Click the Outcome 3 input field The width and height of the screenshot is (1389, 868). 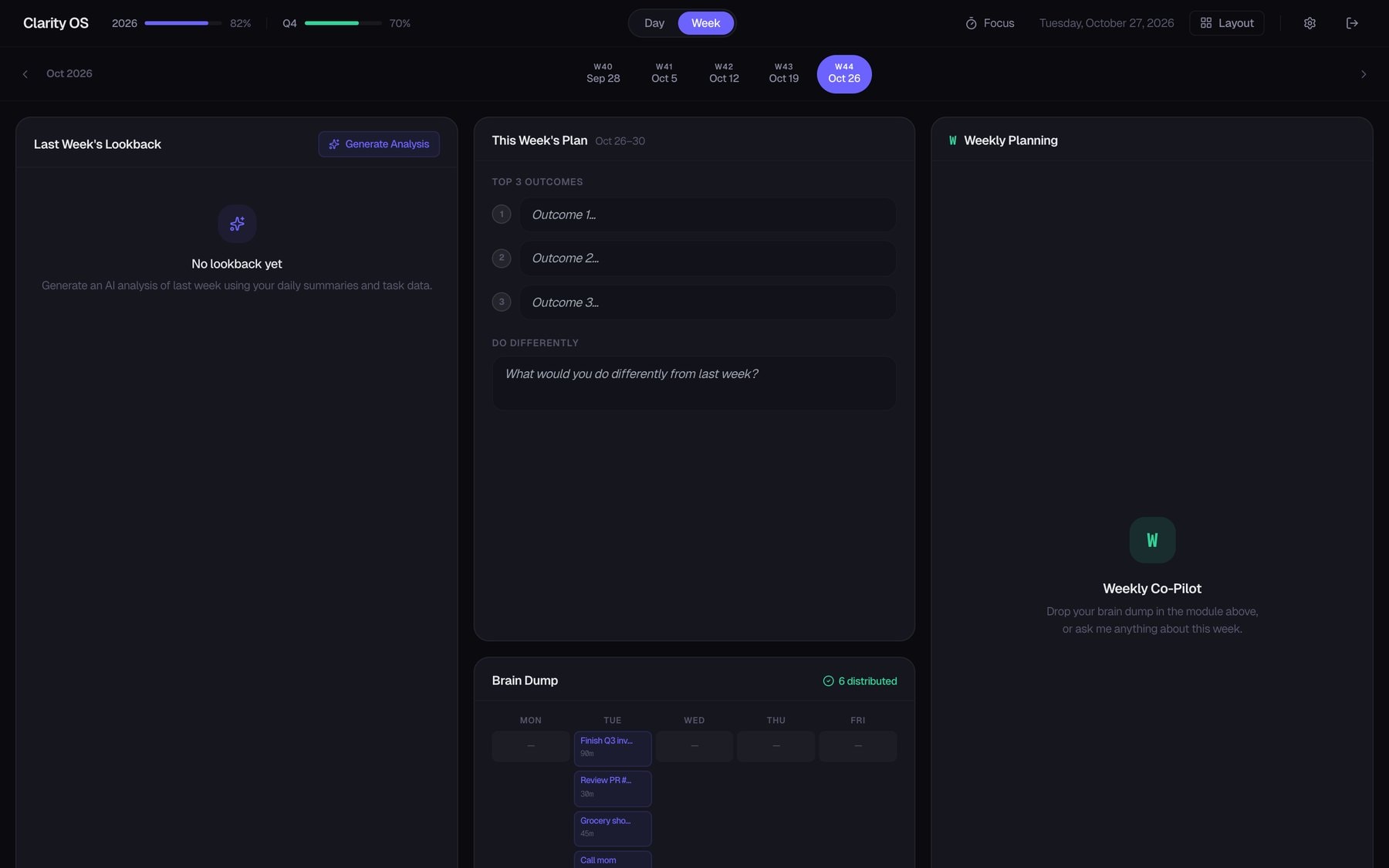point(708,302)
